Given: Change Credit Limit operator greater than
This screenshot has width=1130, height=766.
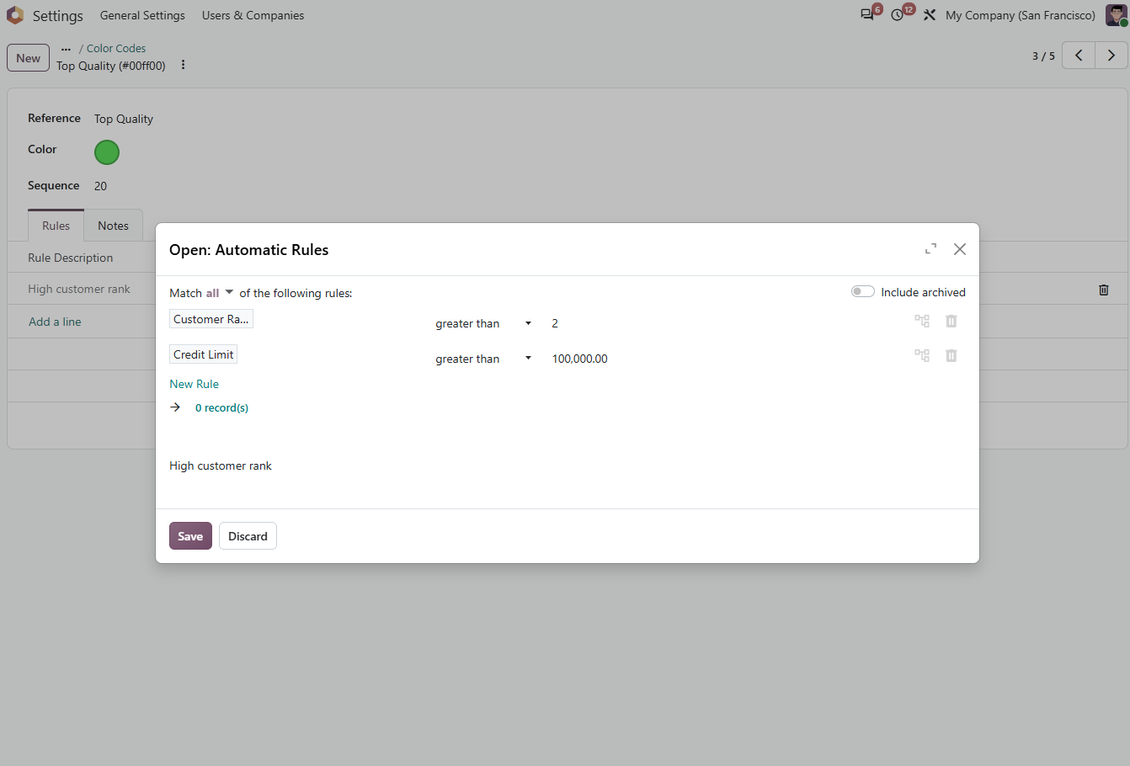Looking at the screenshot, I should click(483, 359).
